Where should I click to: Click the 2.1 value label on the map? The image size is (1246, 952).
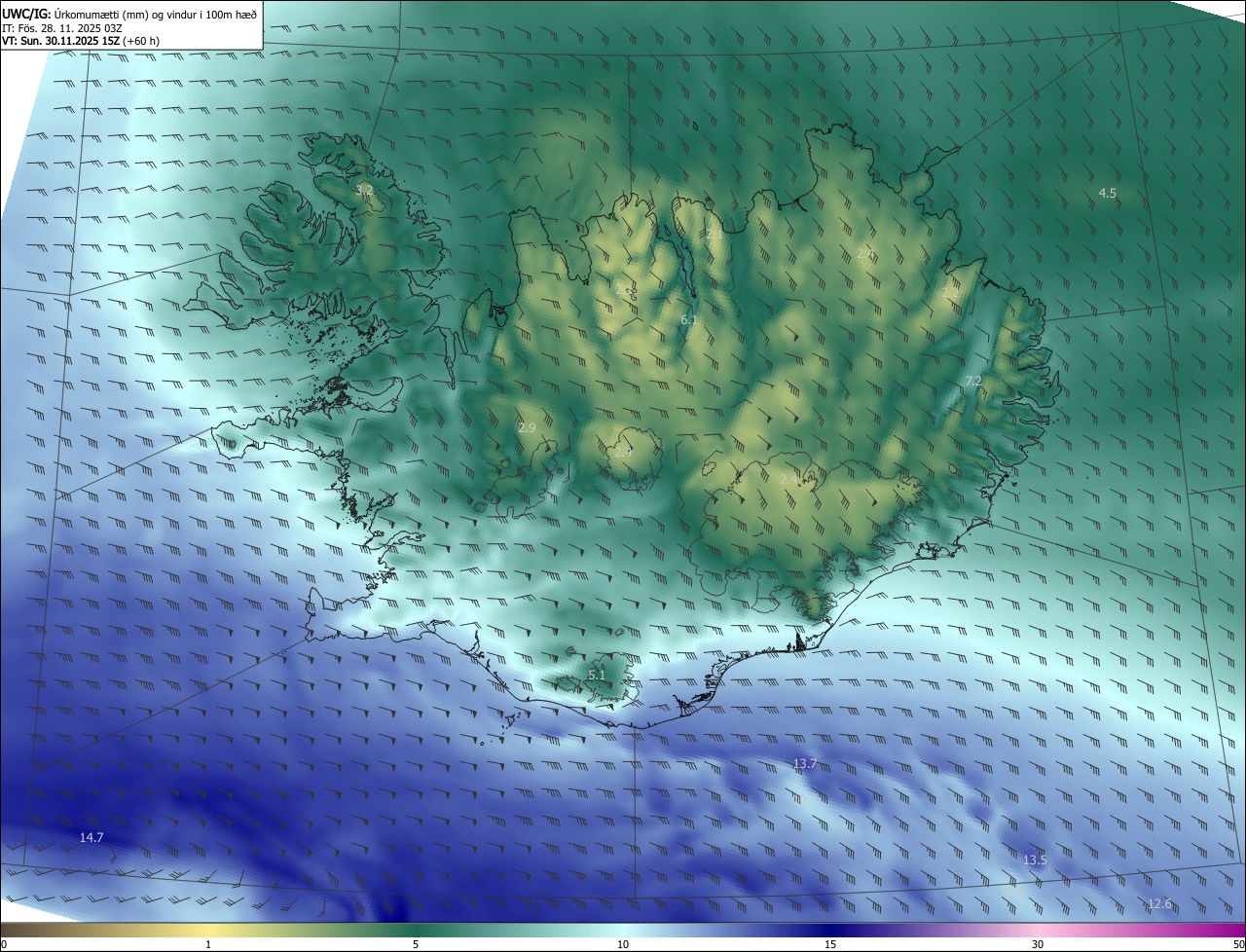(x=715, y=235)
